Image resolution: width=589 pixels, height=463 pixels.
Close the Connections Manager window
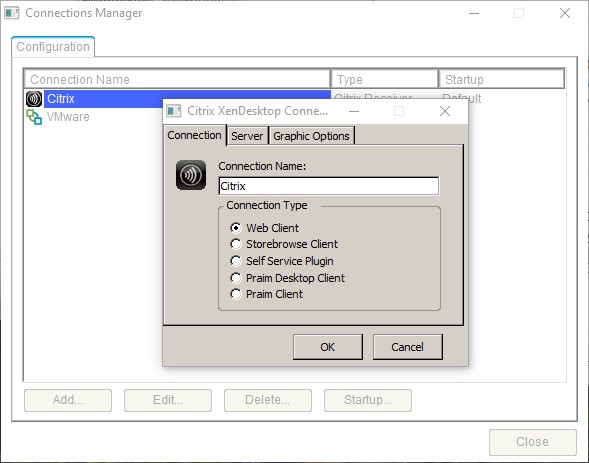[565, 14]
